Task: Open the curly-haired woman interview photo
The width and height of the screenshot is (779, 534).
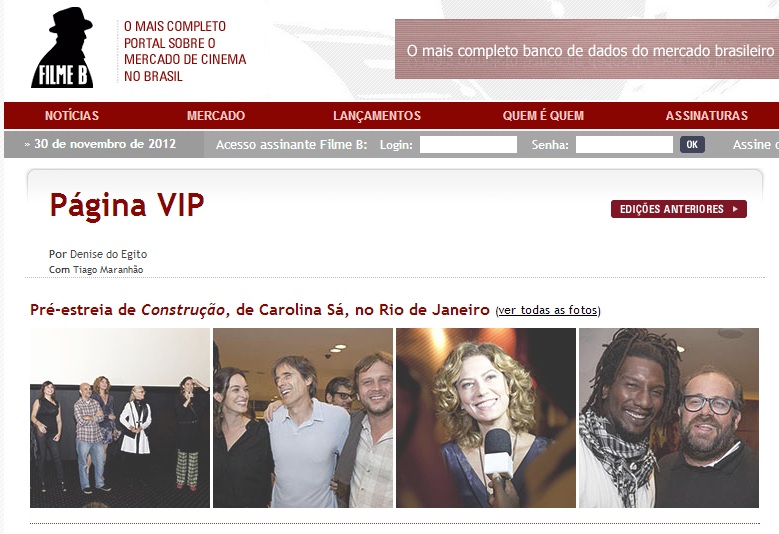Action: (x=486, y=418)
